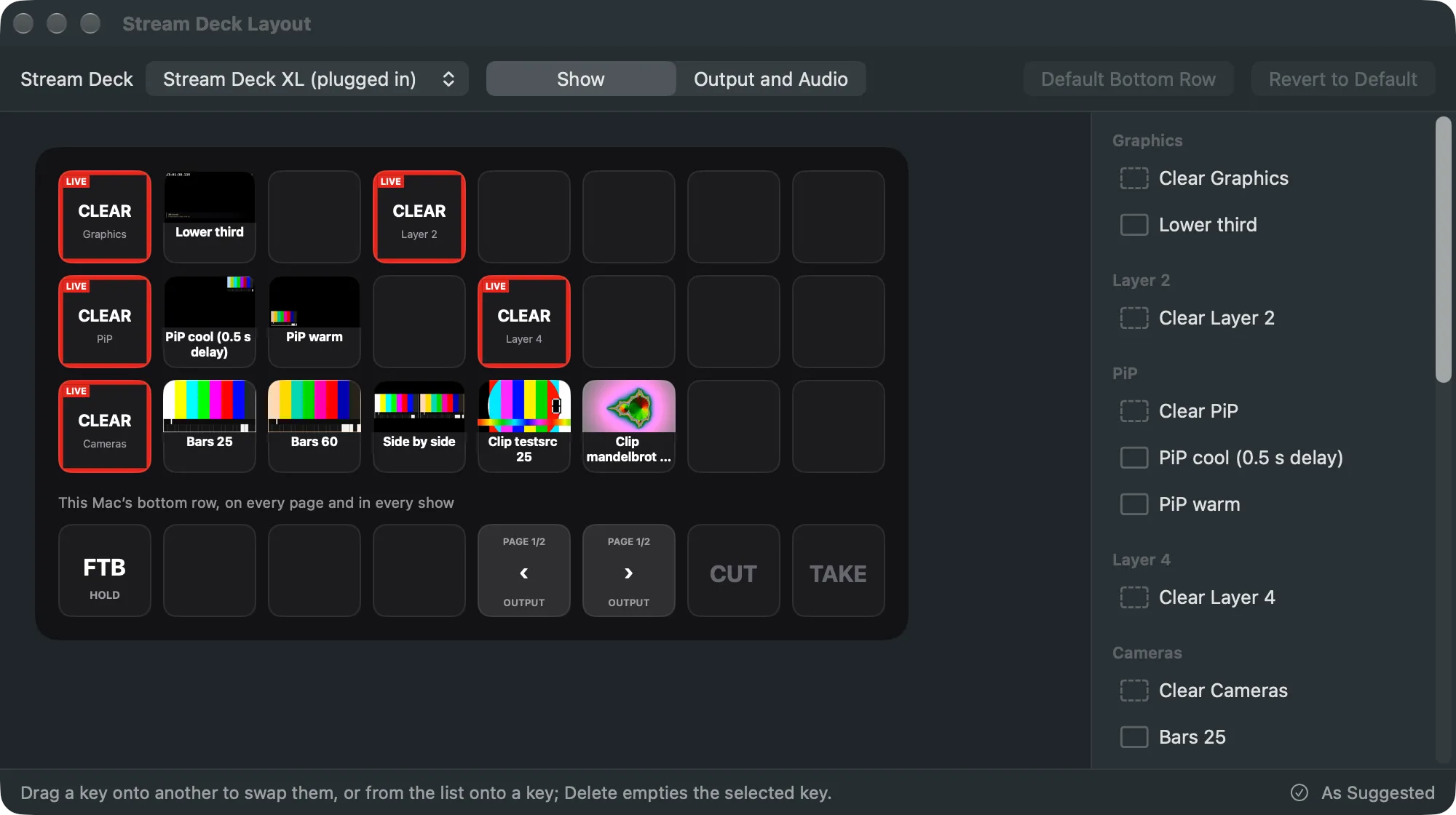Click the square icon beside Lower third

[1134, 225]
